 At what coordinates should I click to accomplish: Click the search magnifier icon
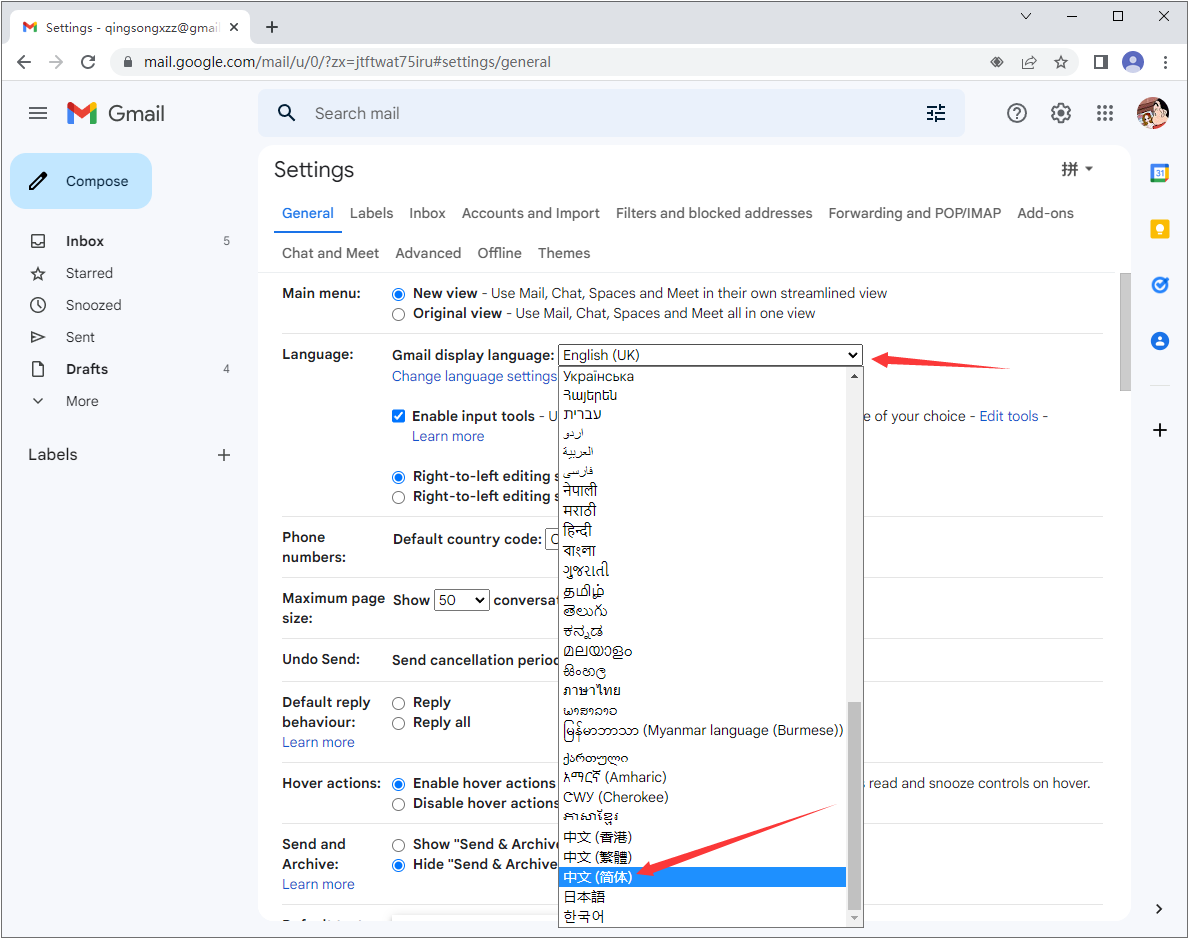[x=286, y=113]
